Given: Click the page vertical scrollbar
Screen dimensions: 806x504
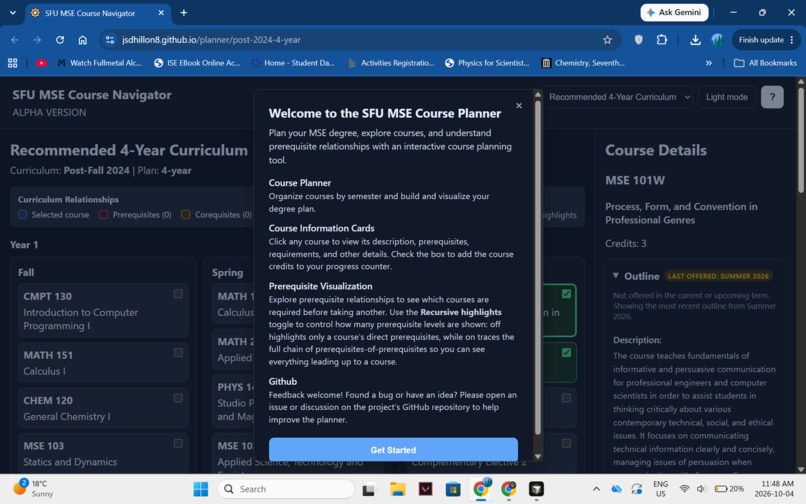Looking at the screenshot, I should coord(800,140).
